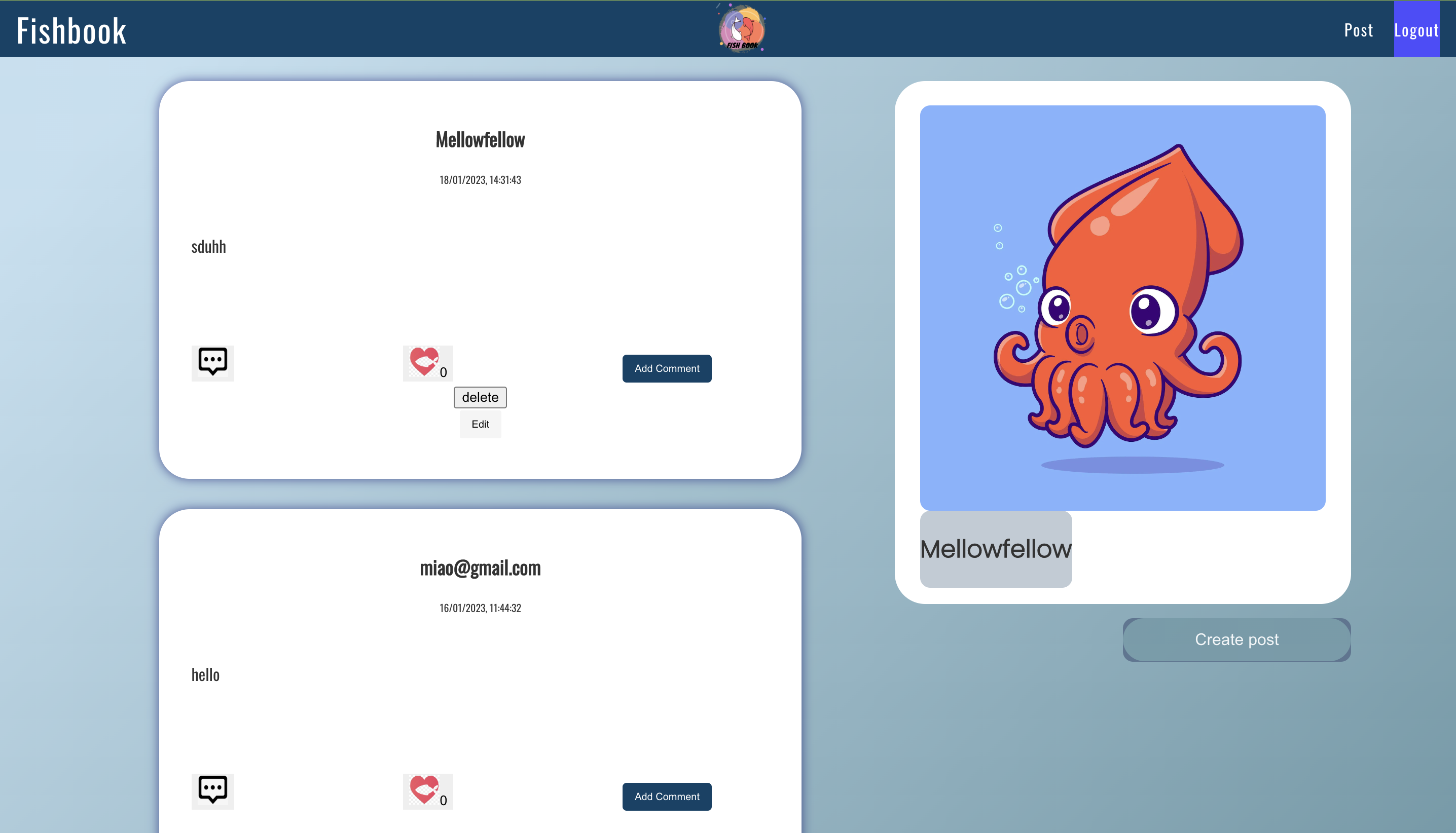Image resolution: width=1456 pixels, height=833 pixels.
Task: Edit the Mellowfellow post
Action: (480, 424)
